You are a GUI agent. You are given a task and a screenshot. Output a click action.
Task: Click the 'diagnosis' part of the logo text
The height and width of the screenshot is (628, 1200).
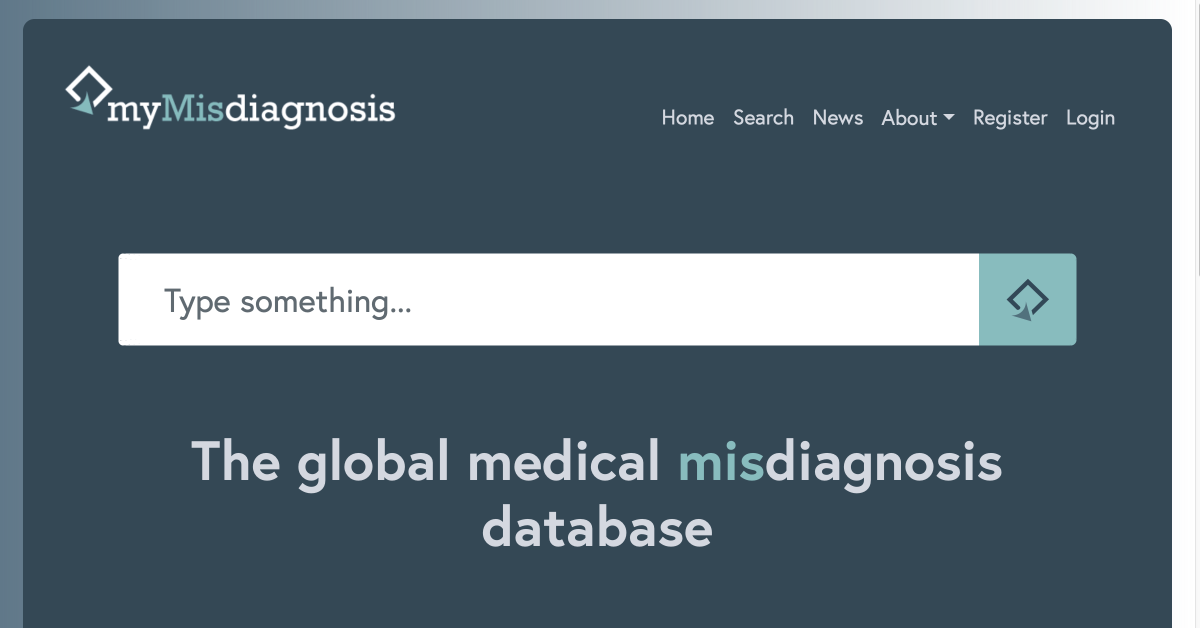click(310, 110)
